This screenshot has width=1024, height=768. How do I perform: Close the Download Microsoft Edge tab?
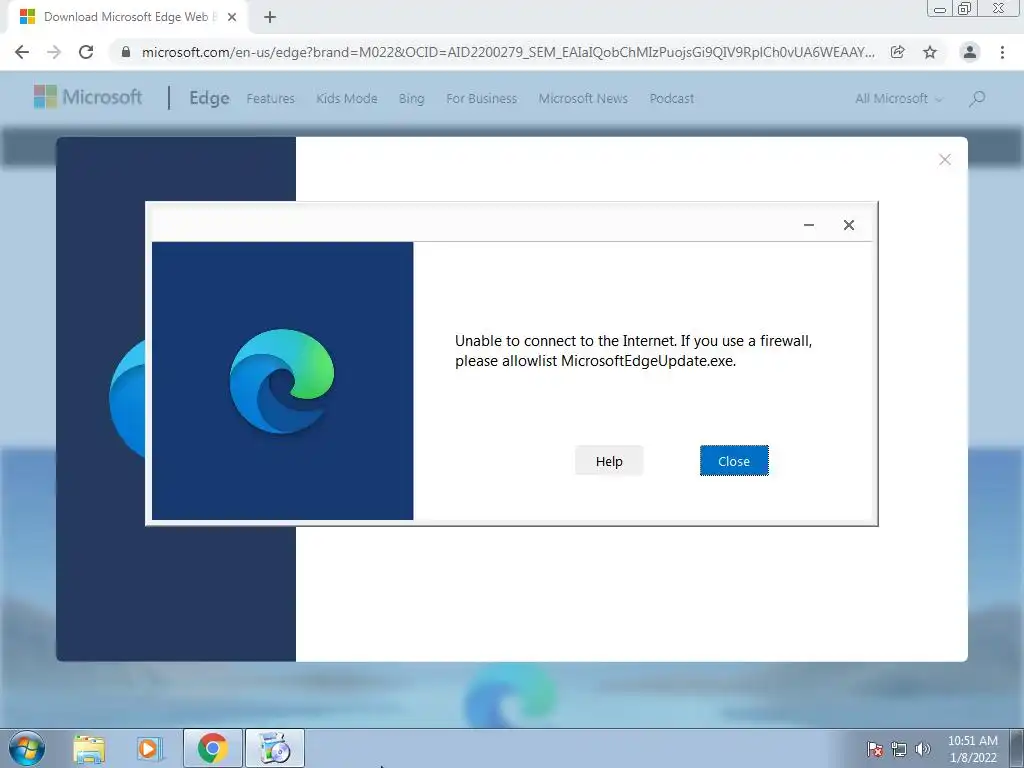[231, 17]
